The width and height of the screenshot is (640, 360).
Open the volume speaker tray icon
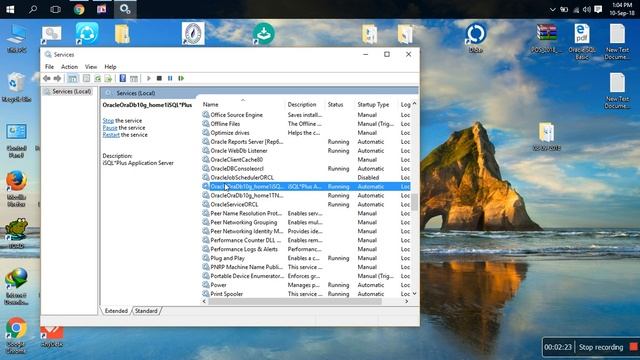(587, 9)
